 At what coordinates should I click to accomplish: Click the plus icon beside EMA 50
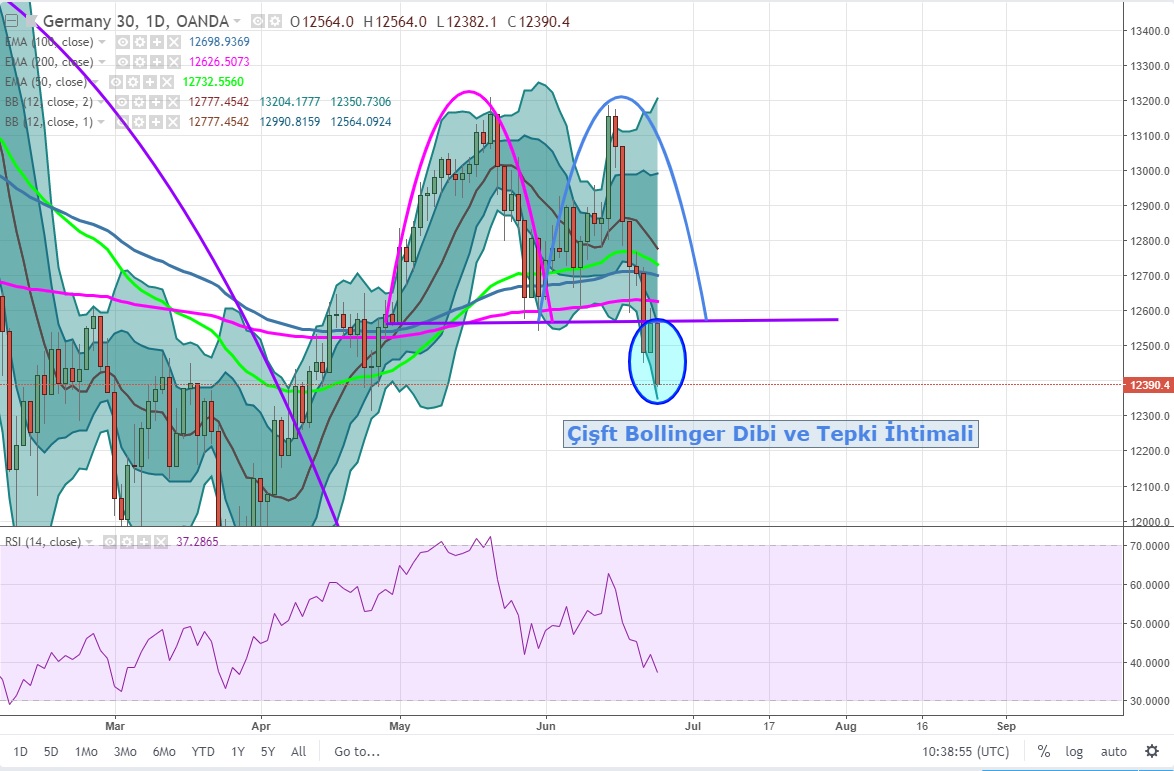point(150,81)
